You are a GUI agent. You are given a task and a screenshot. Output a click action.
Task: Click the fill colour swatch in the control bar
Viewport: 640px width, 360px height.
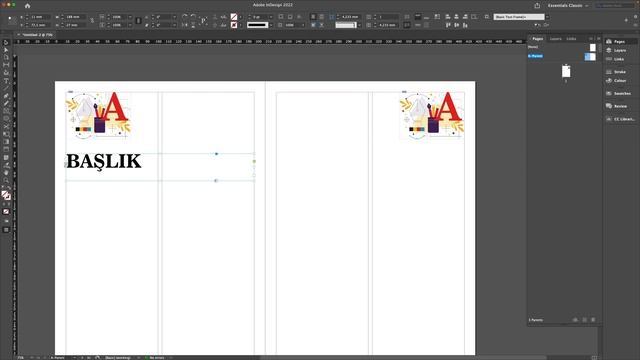[233, 17]
